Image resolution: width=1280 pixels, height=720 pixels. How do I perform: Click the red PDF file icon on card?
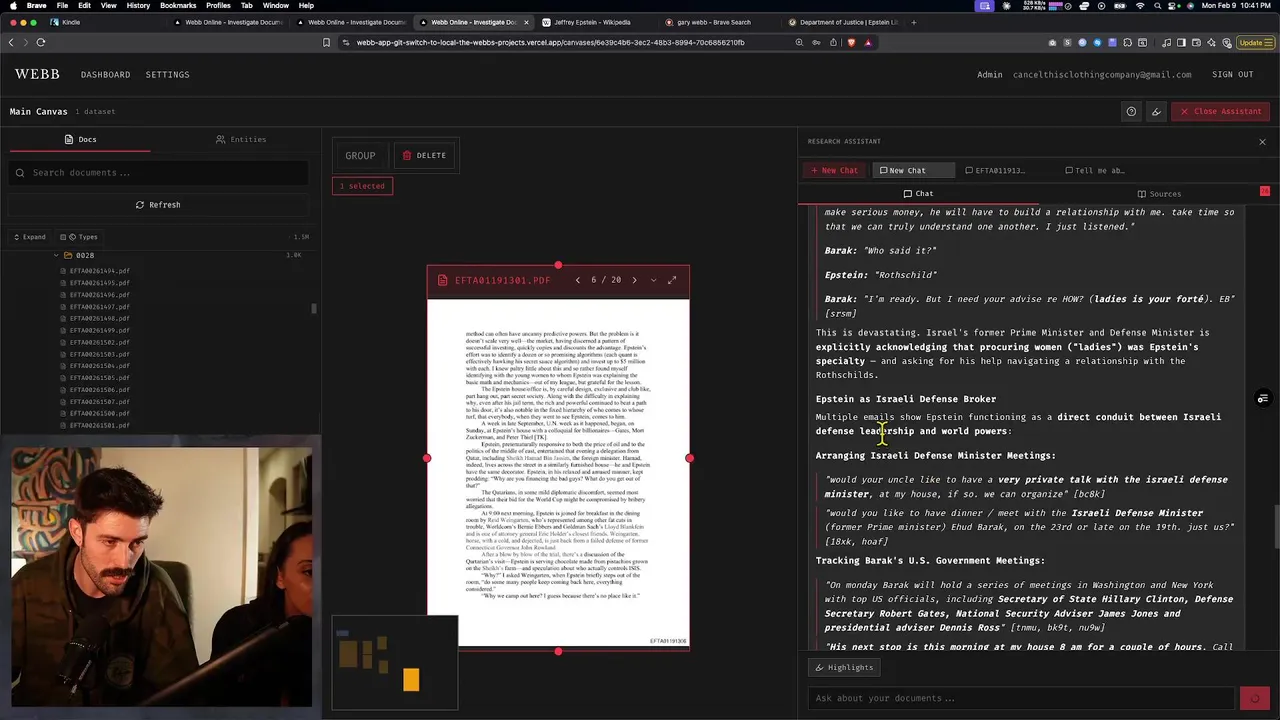[x=442, y=280]
